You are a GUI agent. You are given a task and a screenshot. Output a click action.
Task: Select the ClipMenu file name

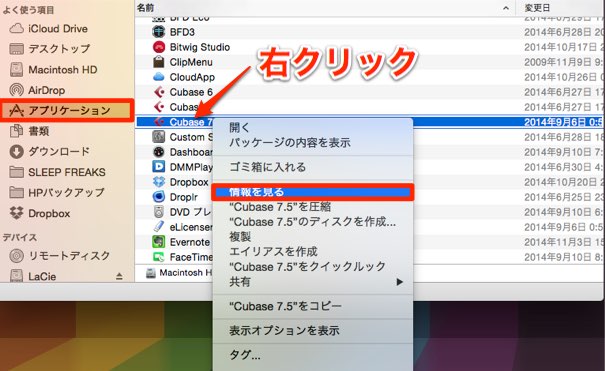point(191,62)
